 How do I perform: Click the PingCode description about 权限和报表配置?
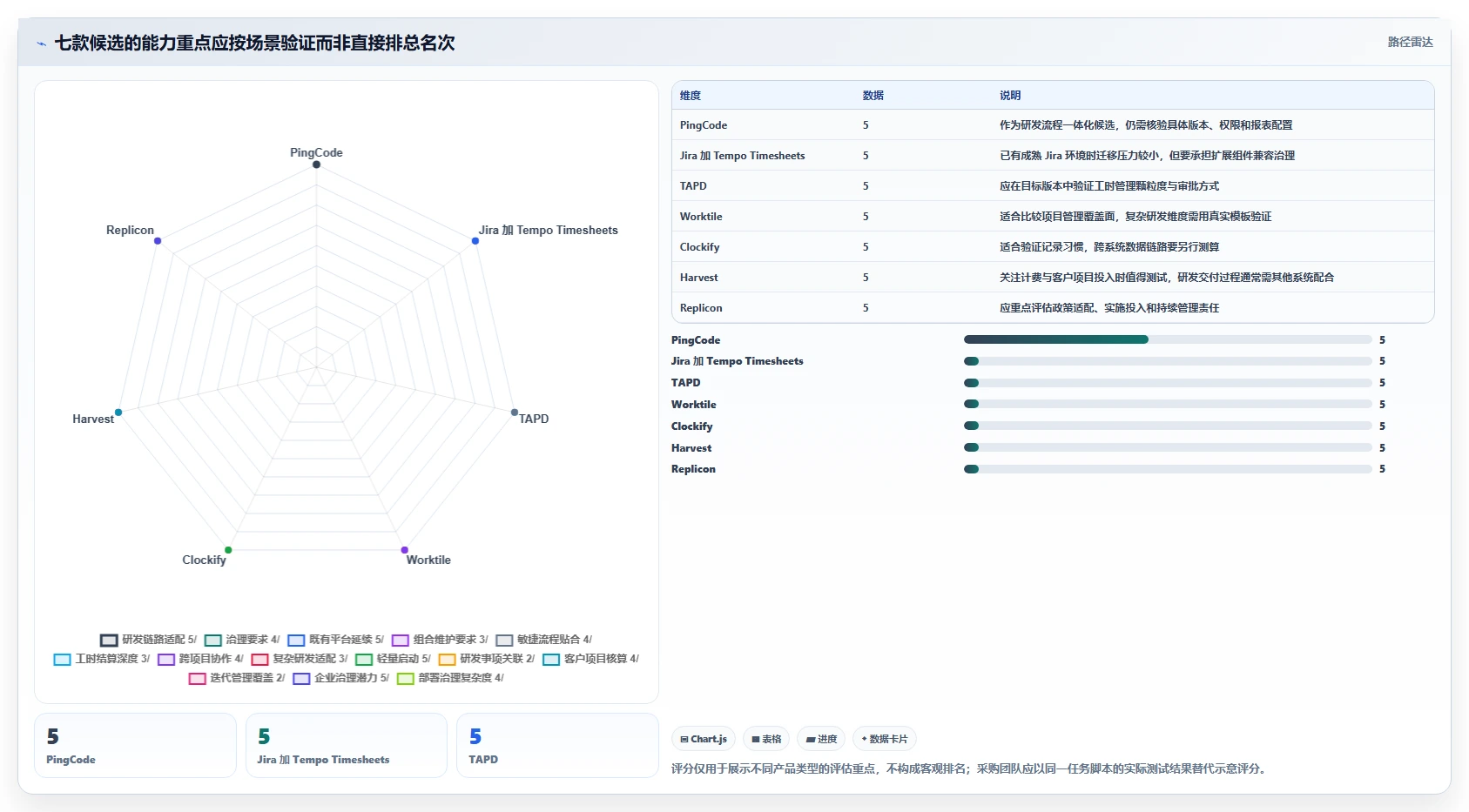click(1146, 125)
